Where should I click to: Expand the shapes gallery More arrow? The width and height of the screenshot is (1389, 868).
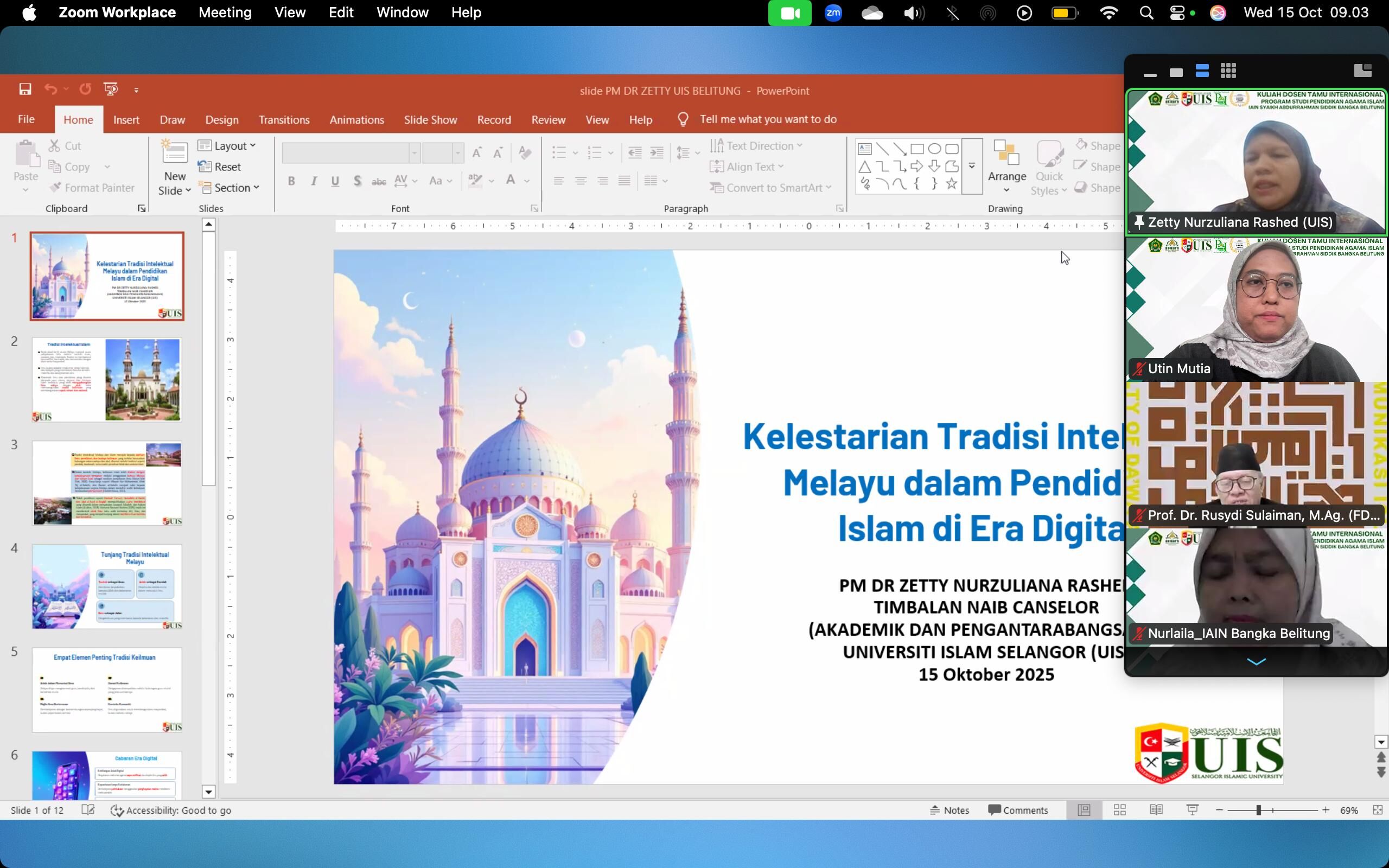pyautogui.click(x=972, y=166)
